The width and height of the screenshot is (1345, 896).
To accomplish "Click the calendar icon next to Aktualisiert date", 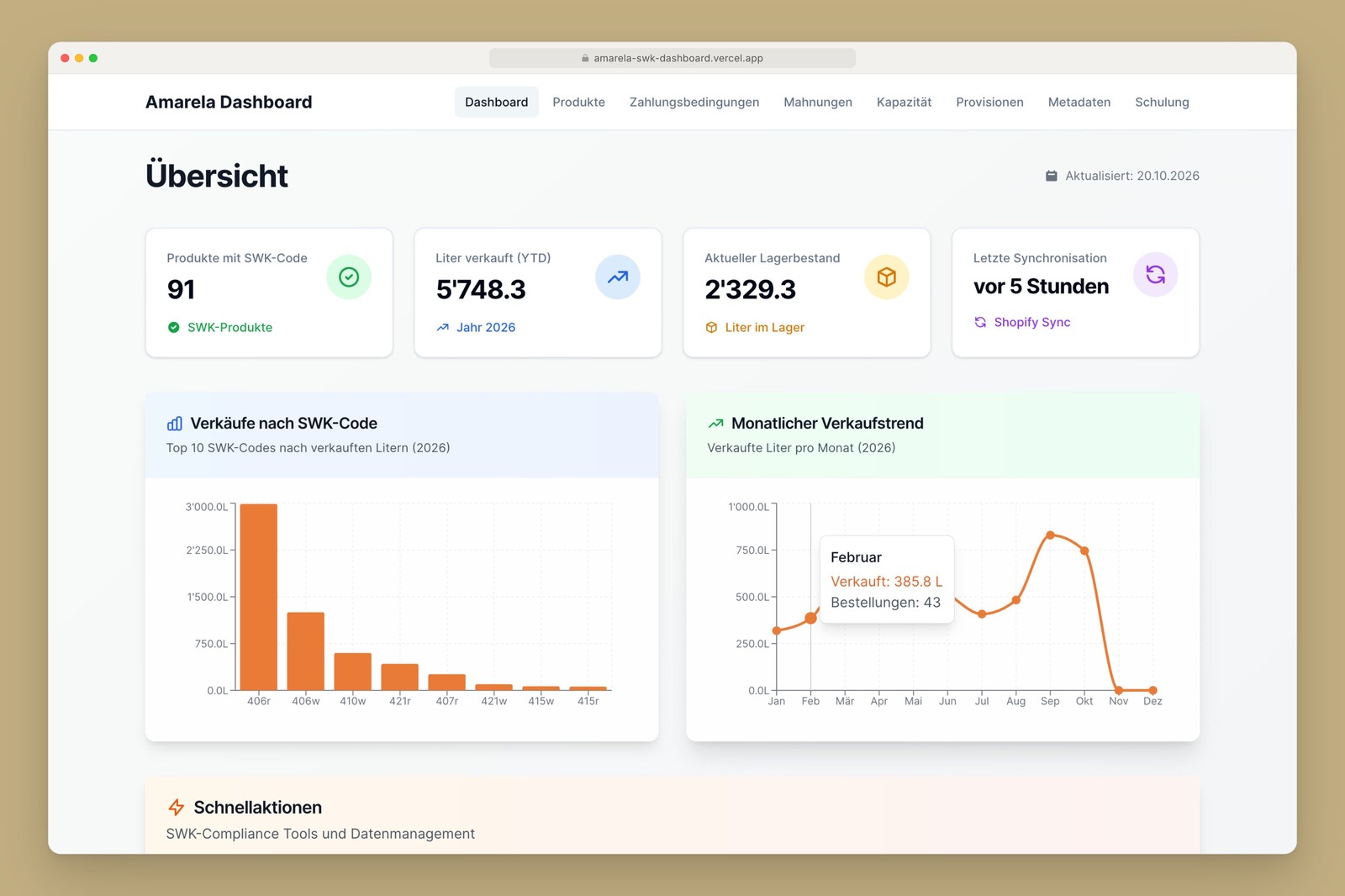I will click(x=1052, y=176).
